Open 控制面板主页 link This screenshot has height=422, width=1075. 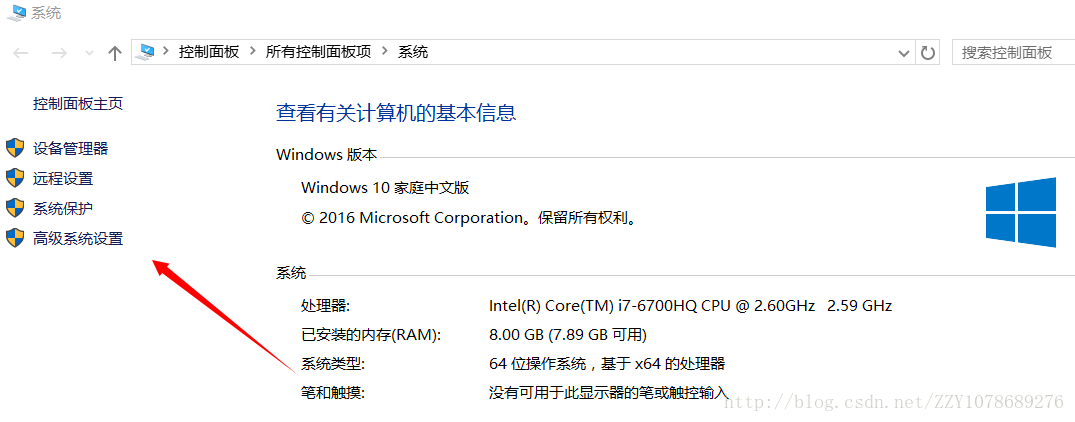(x=78, y=104)
